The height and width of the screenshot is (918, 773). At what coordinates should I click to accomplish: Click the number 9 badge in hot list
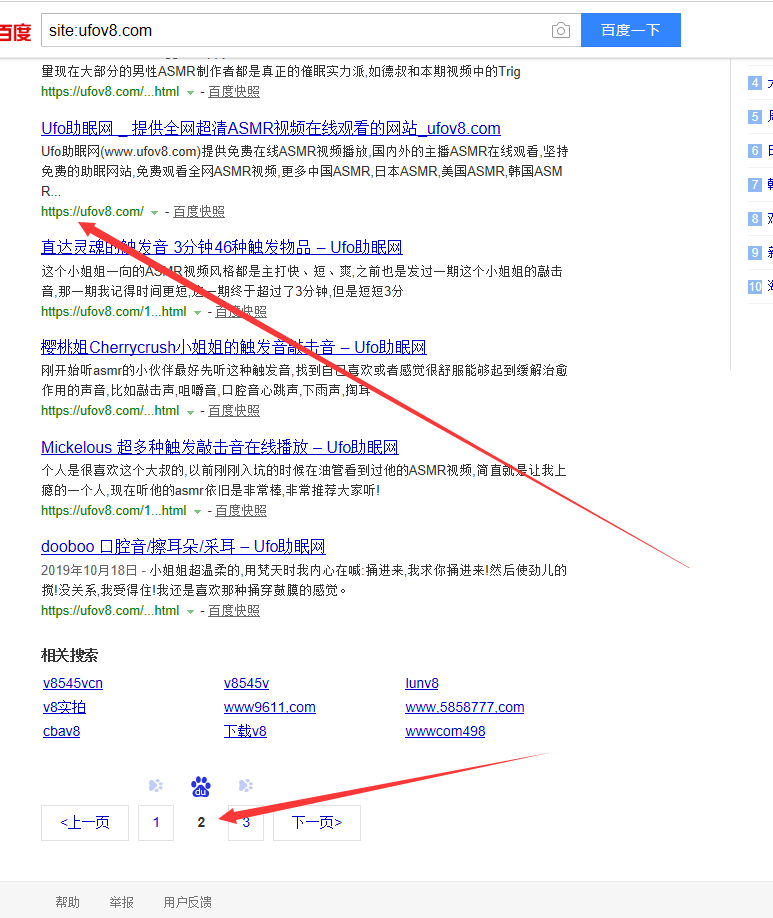click(755, 252)
